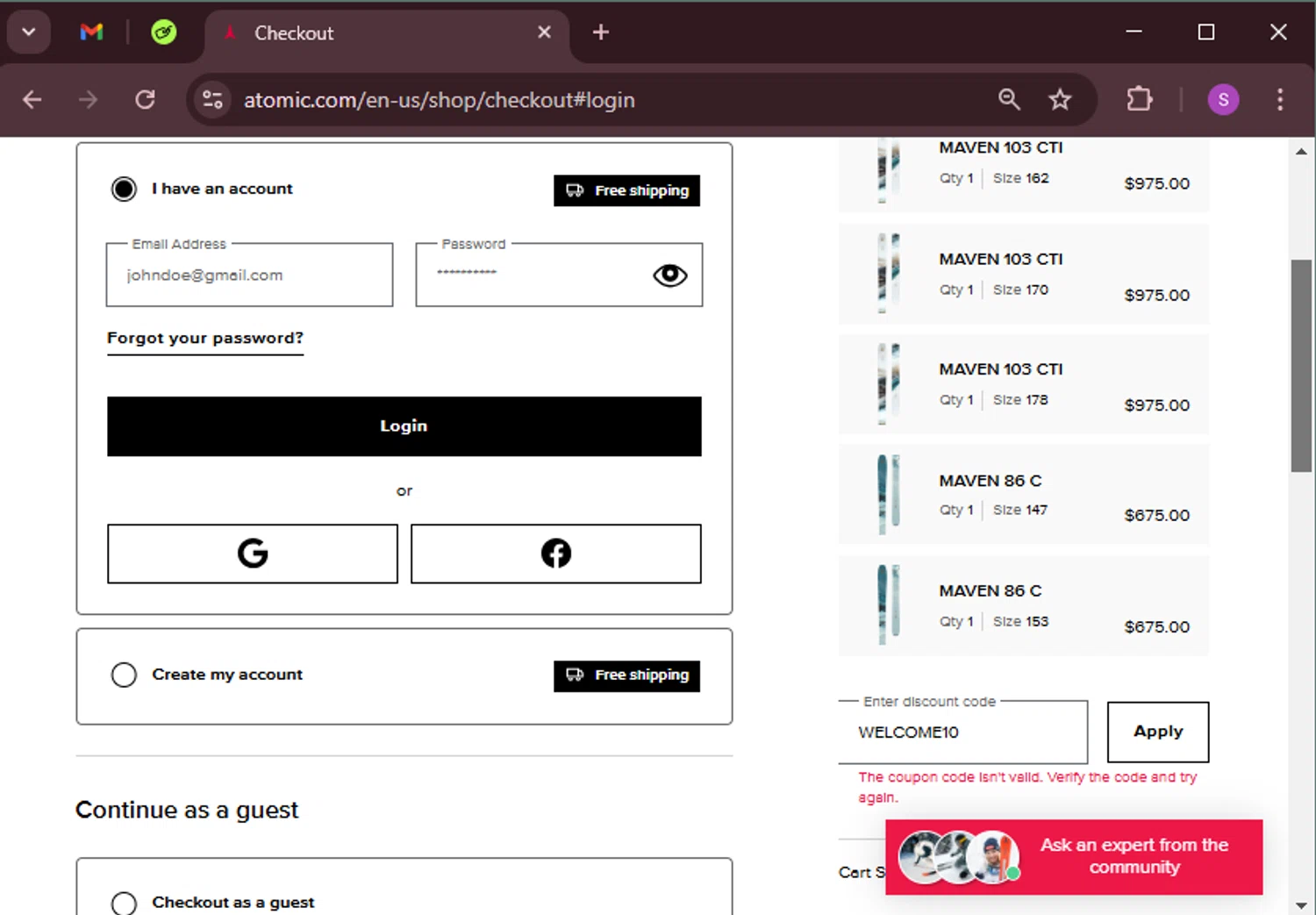Click Maven 103 CTI size 162 thumbnail
The width and height of the screenshot is (1316, 915).
pos(889,171)
